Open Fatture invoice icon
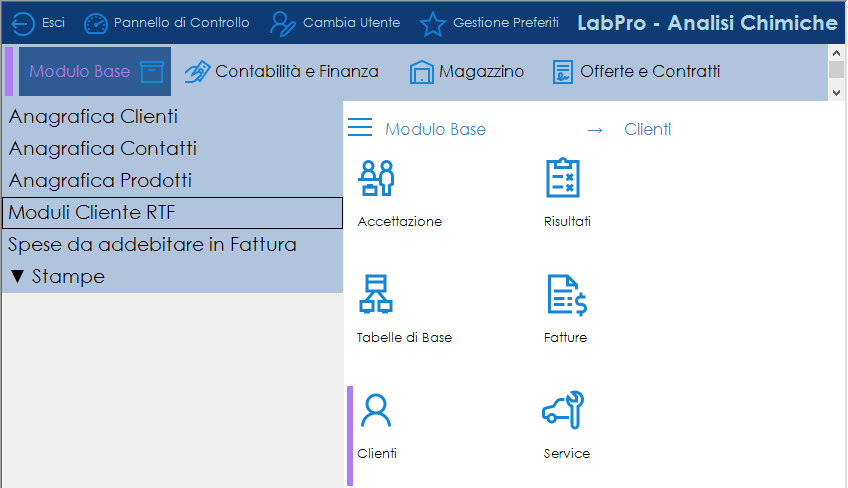 coord(567,295)
